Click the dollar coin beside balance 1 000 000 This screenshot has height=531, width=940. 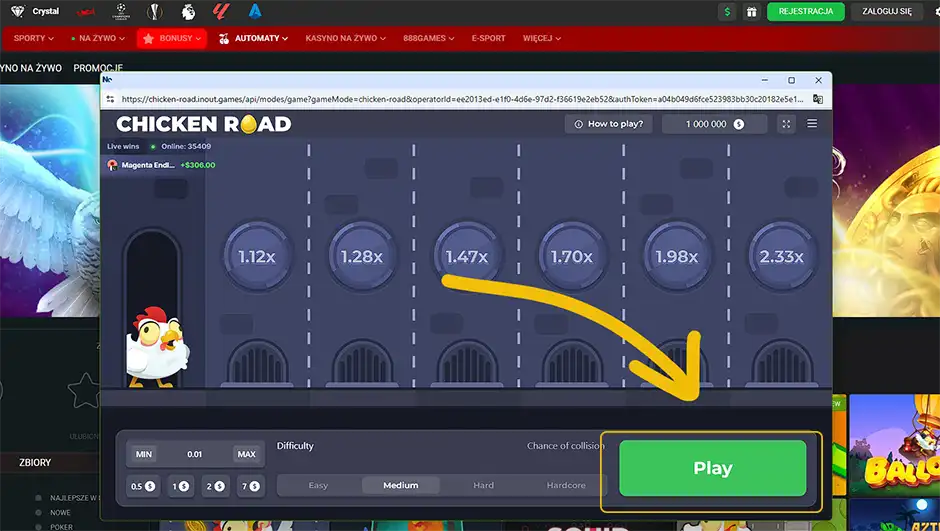click(739, 124)
